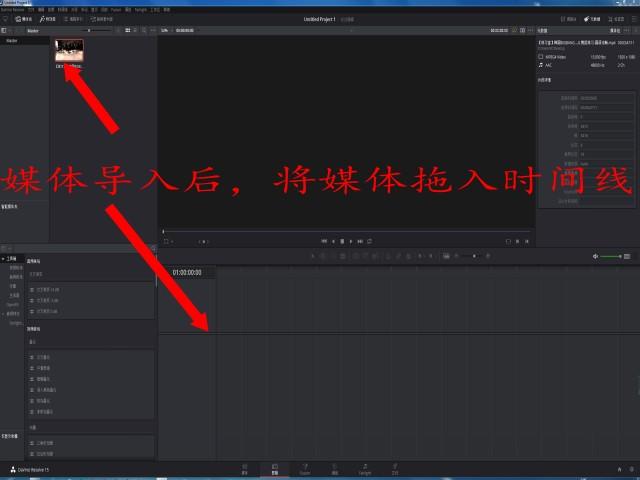The height and width of the screenshot is (480, 640).
Task: Toggle the Inspector panel button
Action: (x=616, y=19)
